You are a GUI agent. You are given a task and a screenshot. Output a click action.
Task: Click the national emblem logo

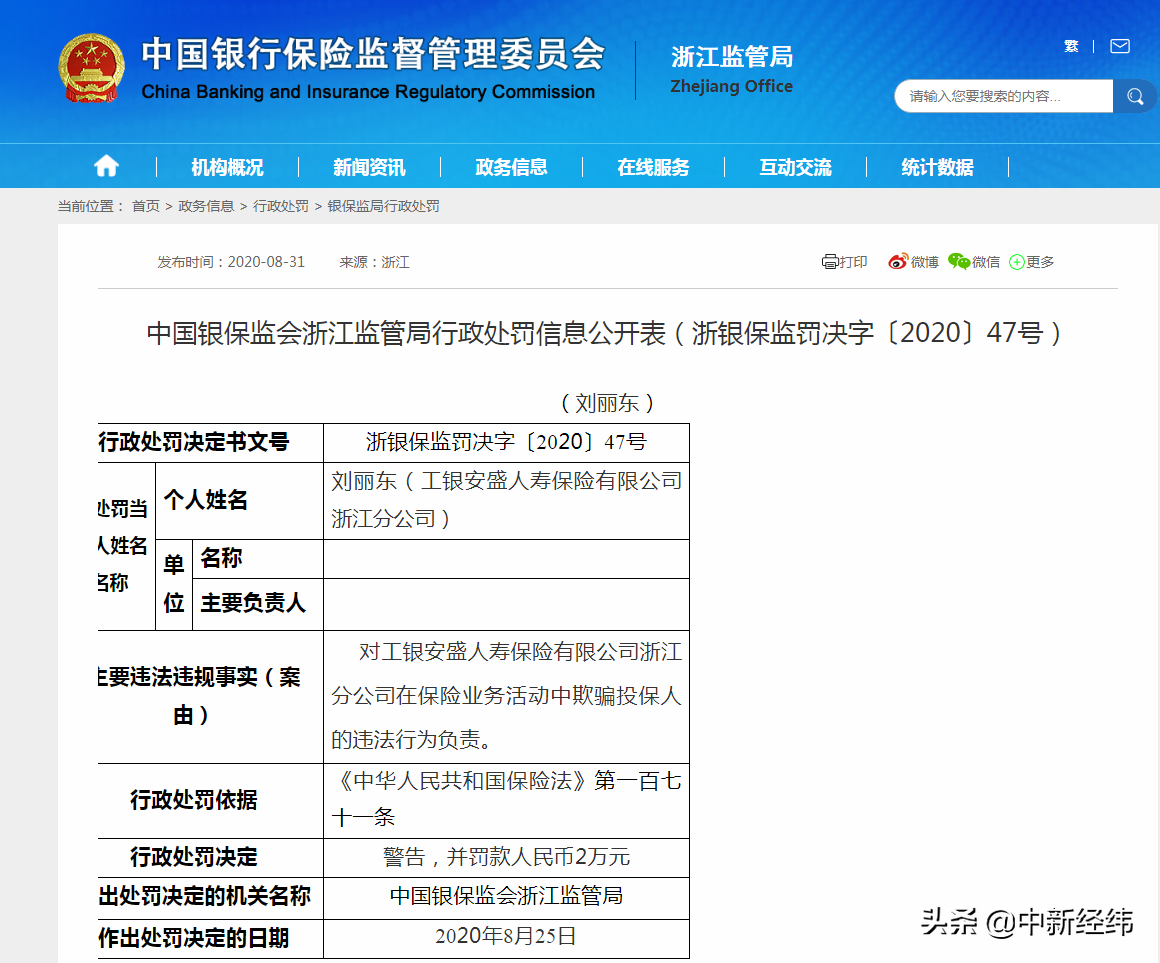pos(91,68)
